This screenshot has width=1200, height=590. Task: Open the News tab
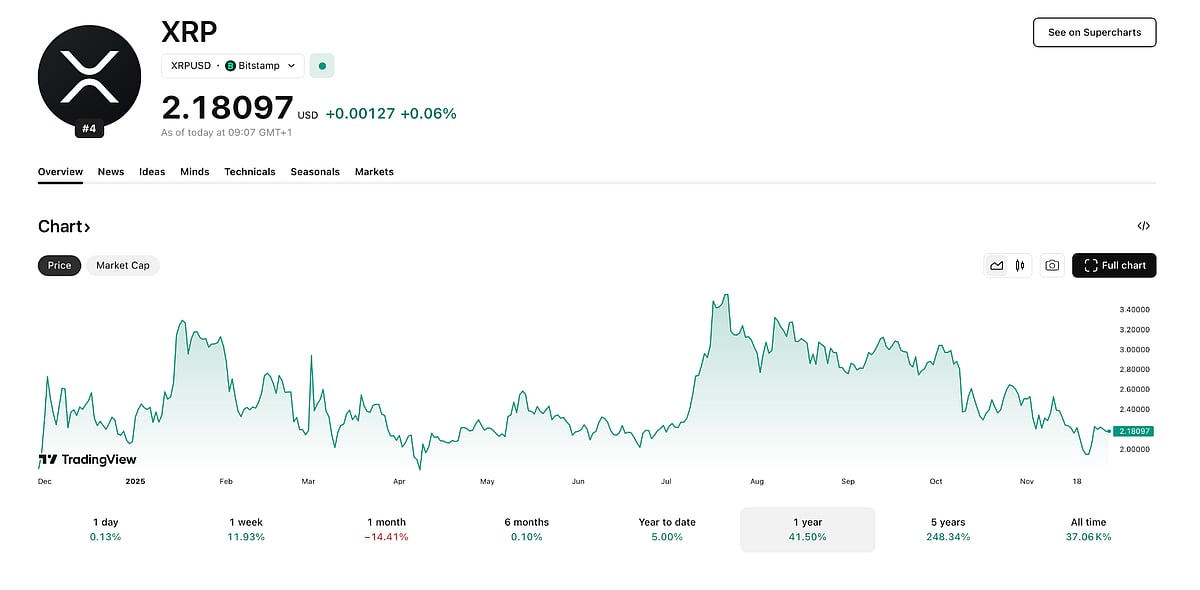point(111,172)
